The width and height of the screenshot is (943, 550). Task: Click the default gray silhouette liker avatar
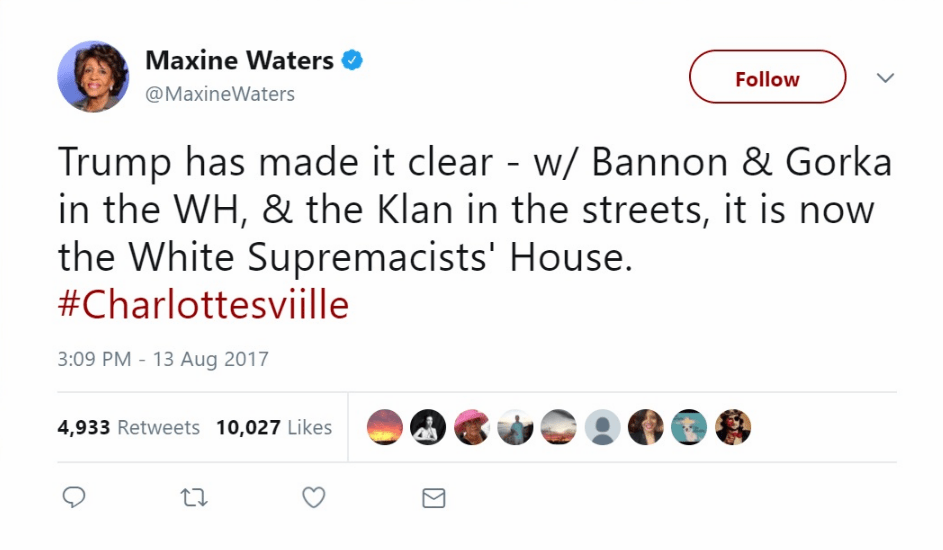tap(602, 427)
